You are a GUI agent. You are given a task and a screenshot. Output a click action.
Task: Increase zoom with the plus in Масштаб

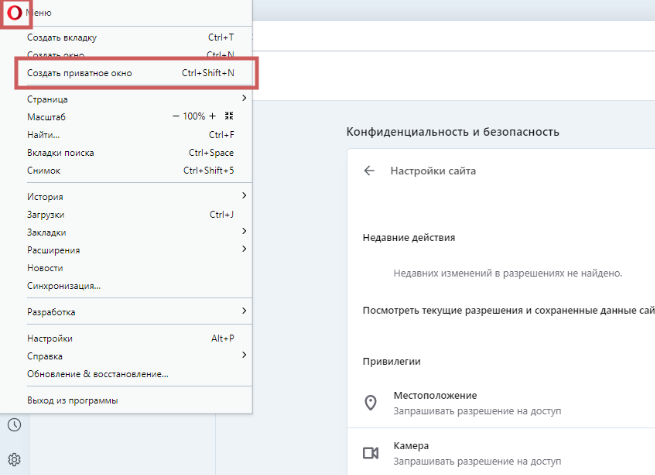(212, 117)
